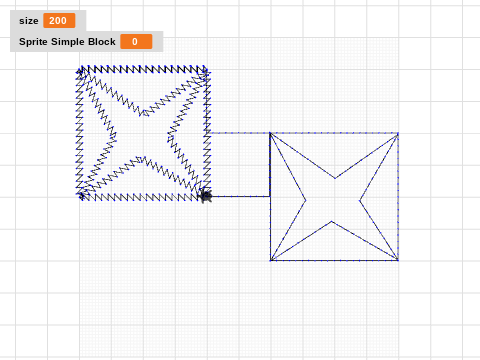The image size is (480, 360).
Task: Click the dotted horizontal line joining both squares
Action: click(x=239, y=133)
